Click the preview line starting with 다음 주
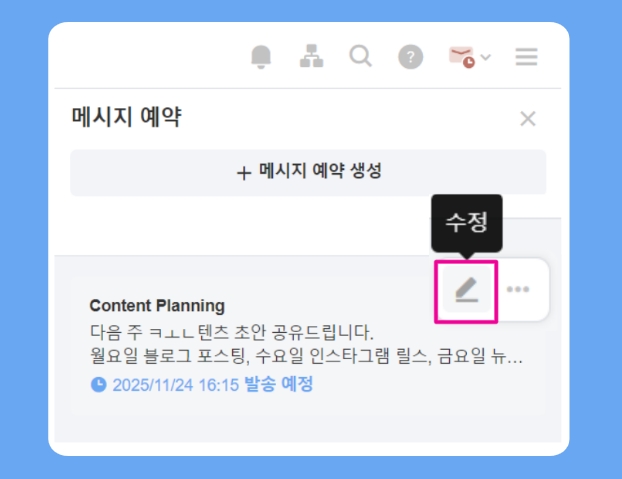The image size is (622, 479). click(x=232, y=332)
